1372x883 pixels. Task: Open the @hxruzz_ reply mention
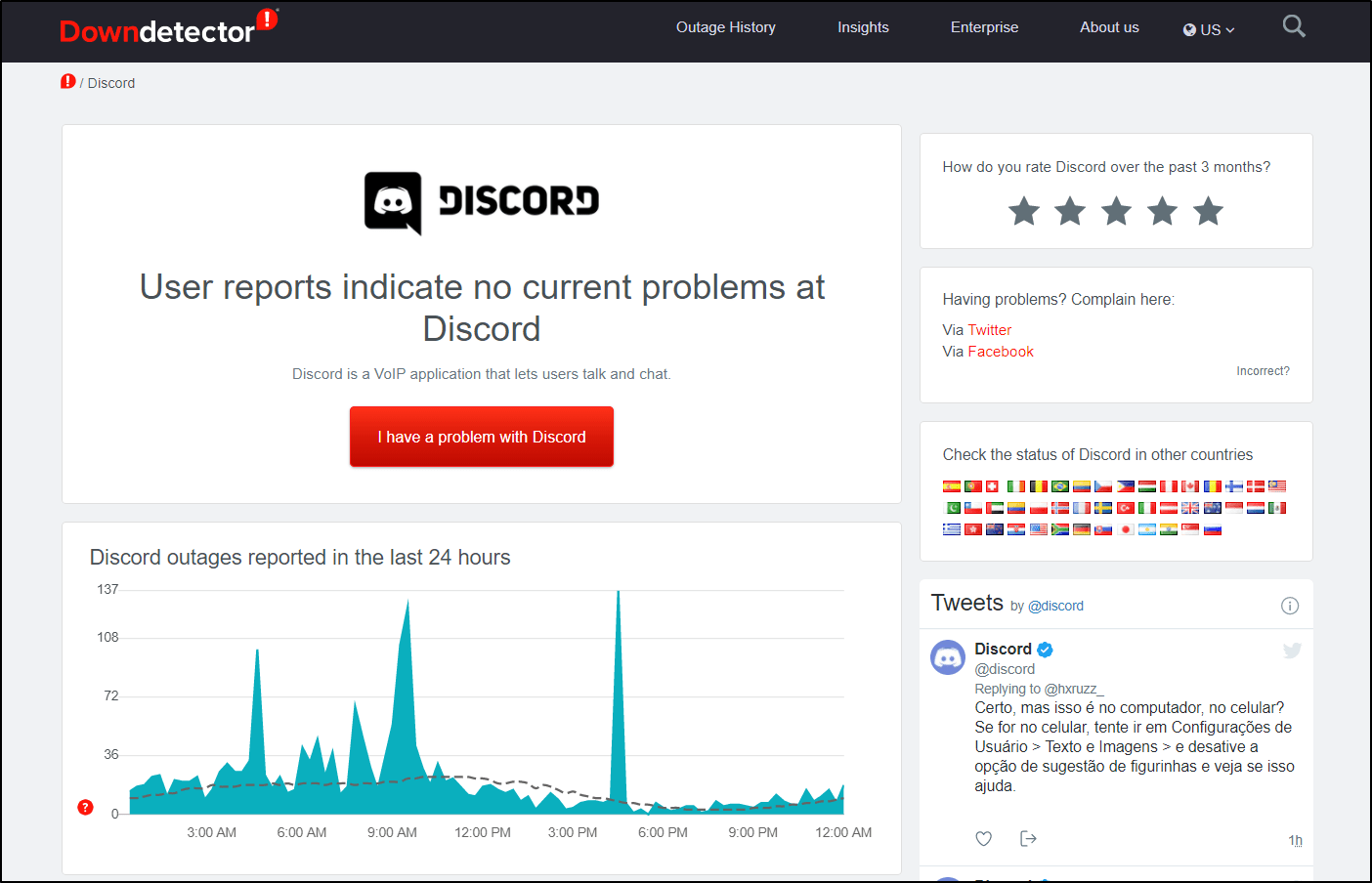tap(1074, 689)
